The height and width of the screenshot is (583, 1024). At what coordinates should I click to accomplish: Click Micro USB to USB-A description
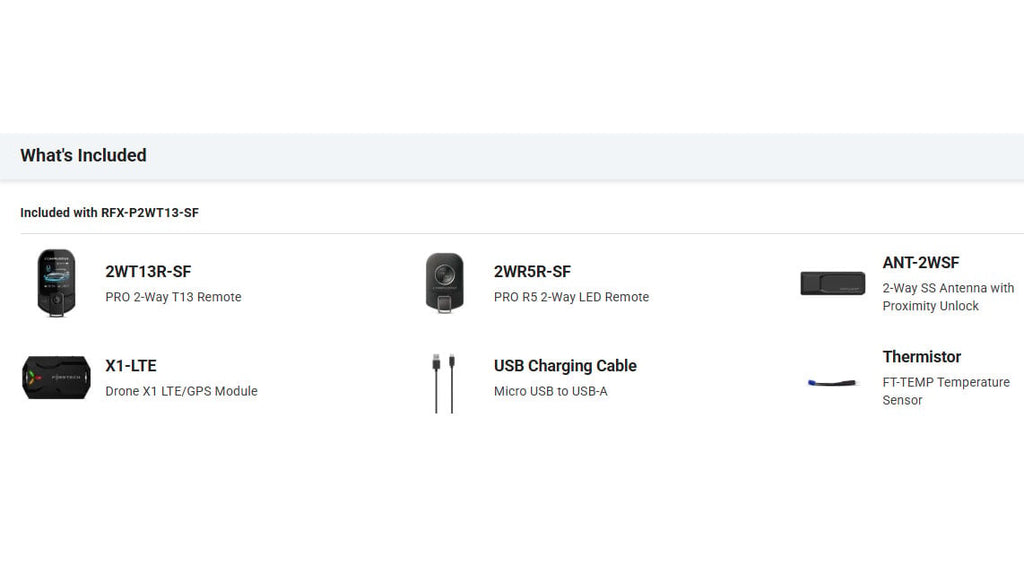(551, 391)
